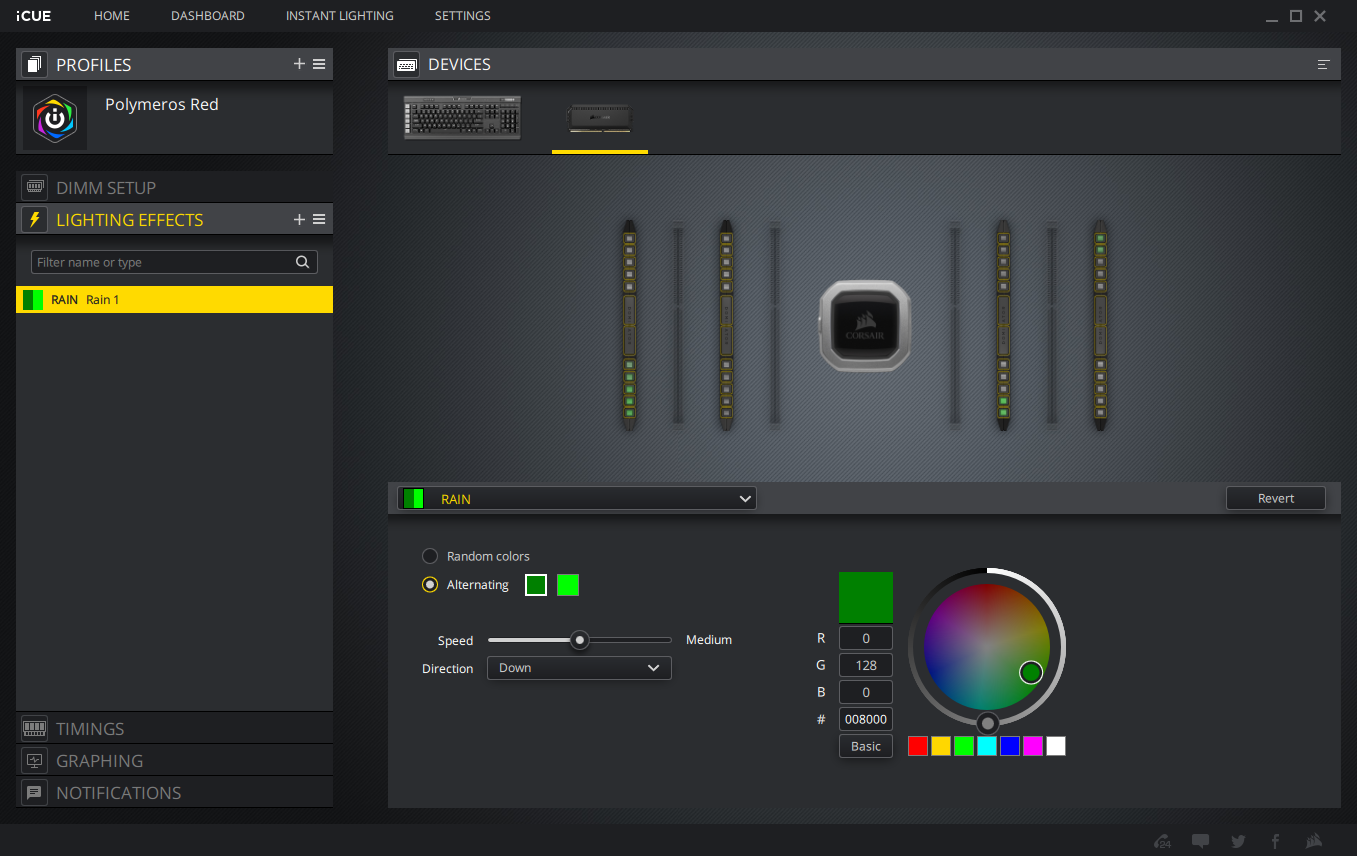Open the Direction dropdown set to Down
Viewport: 1357px width, 856px height.
click(578, 668)
